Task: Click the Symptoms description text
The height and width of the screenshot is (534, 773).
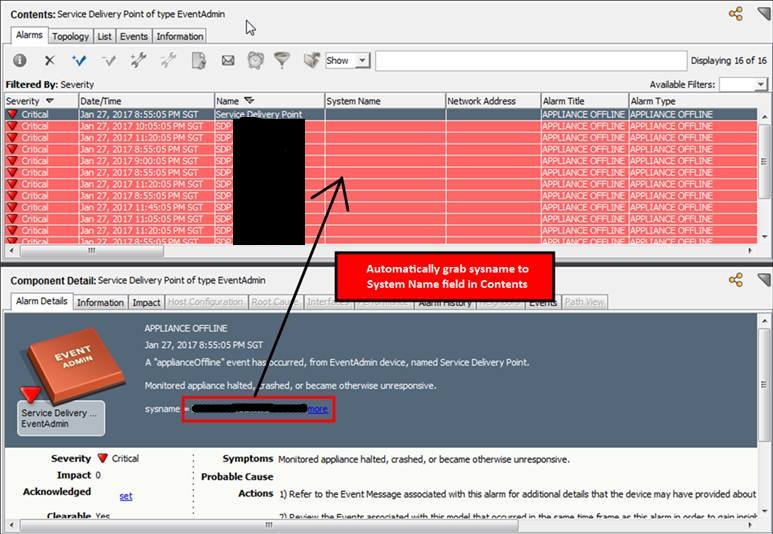Action: 424,460
